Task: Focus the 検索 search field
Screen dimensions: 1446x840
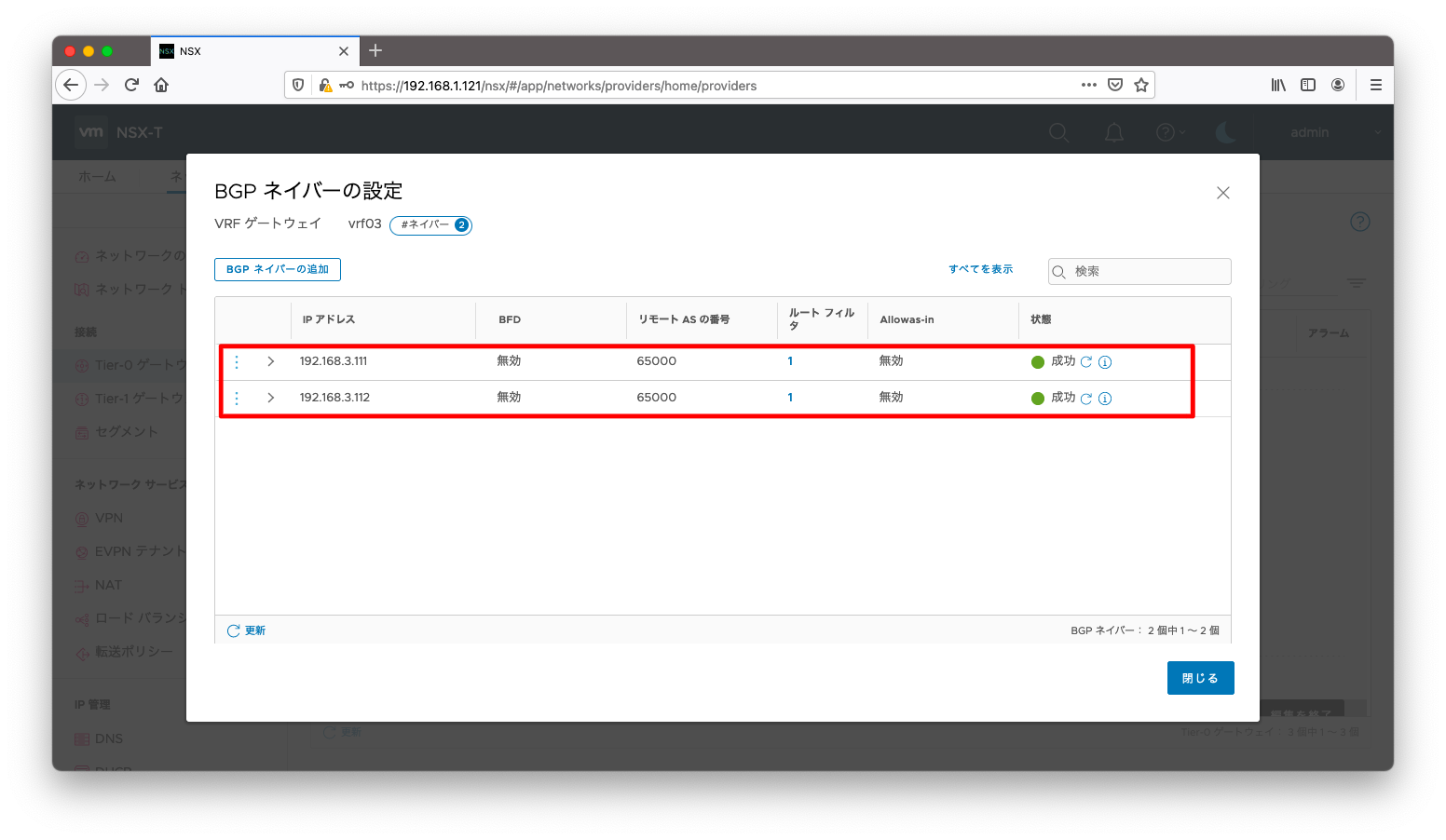Action: [x=1139, y=271]
